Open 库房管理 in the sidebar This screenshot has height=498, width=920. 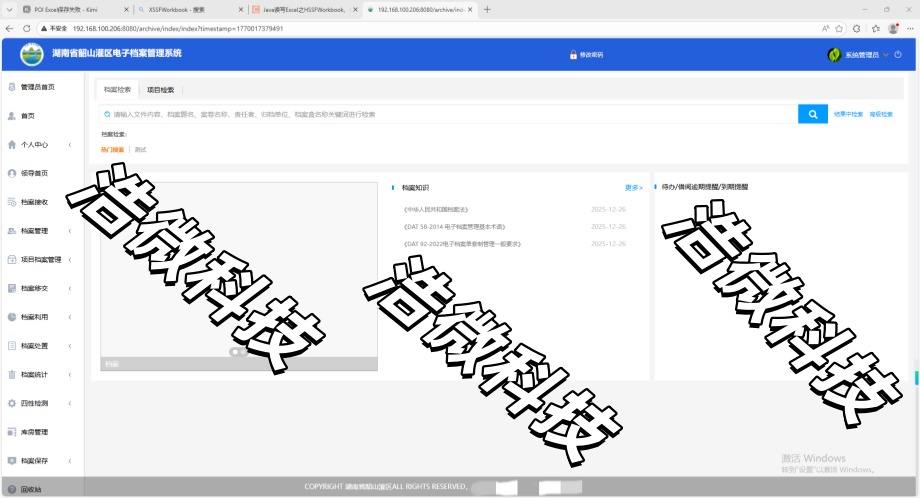point(35,432)
